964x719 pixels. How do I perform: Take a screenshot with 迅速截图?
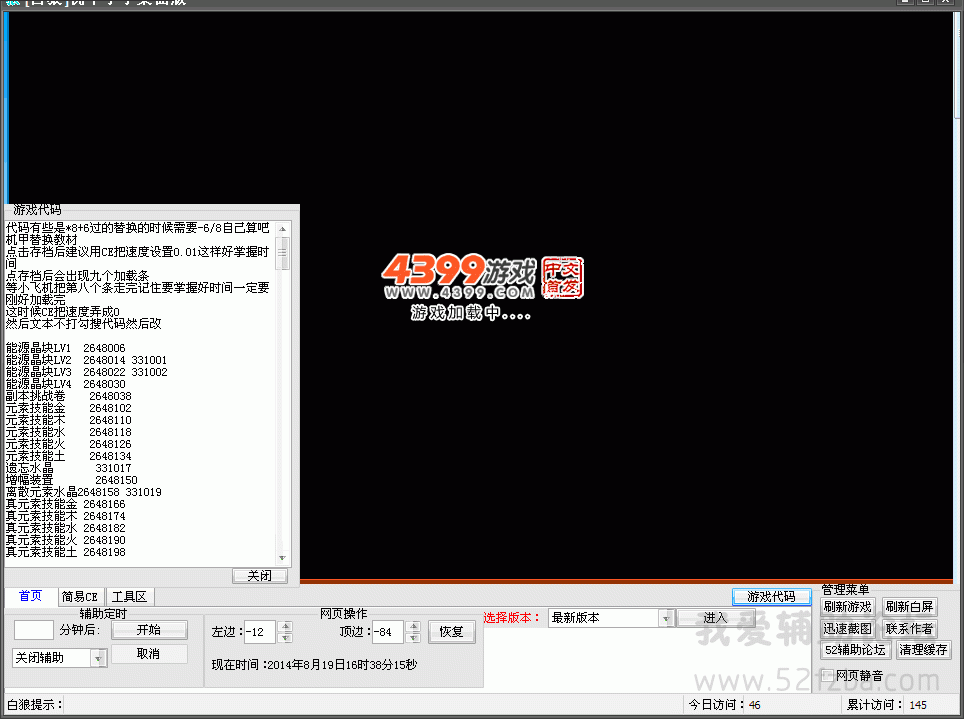[848, 629]
